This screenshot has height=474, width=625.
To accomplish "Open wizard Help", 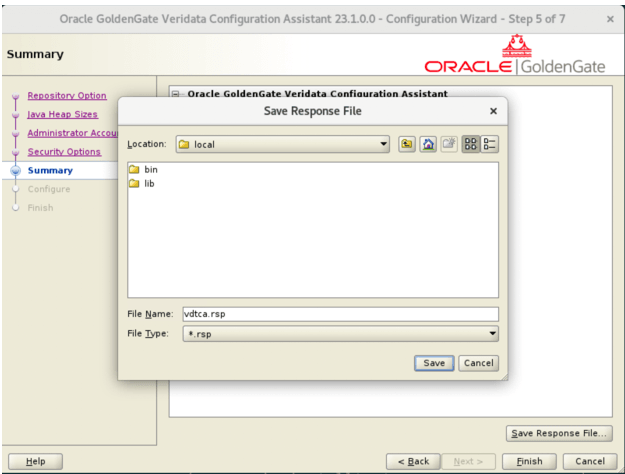I will (35, 461).
